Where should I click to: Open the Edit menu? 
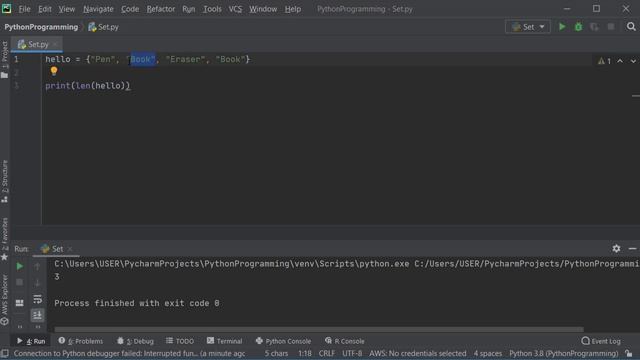tap(45, 9)
